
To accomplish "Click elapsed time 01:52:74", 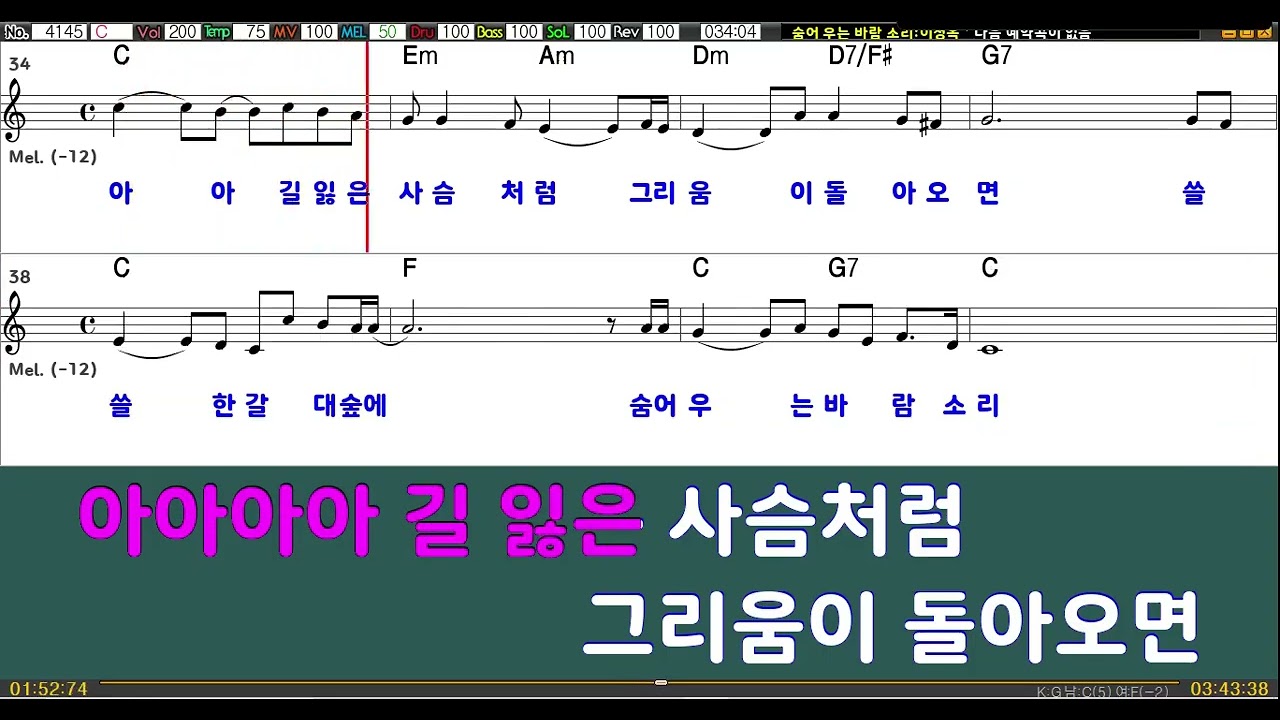I will click(49, 690).
